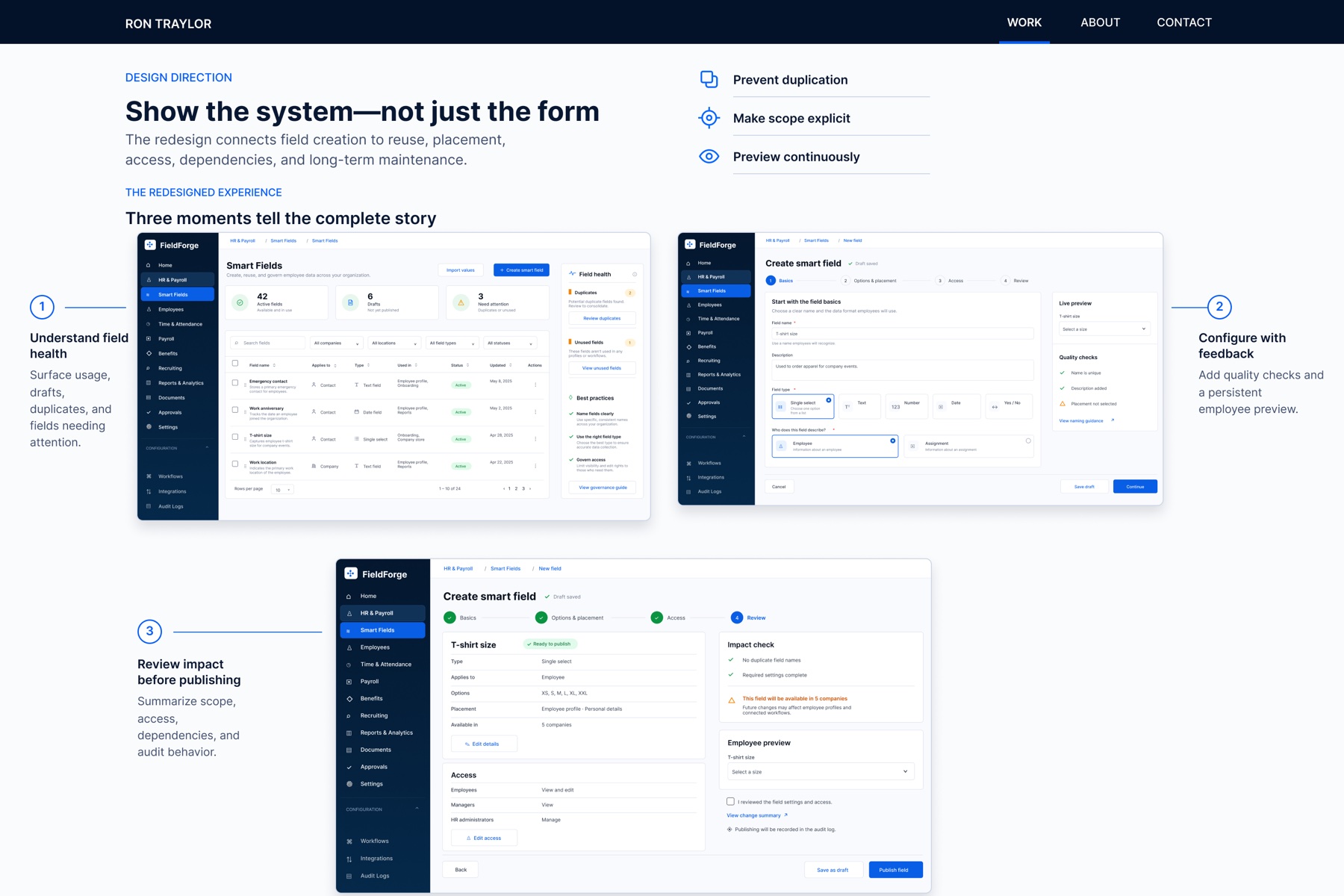1344x896 pixels.
Task: Click the Make scope explicit target icon
Action: pyautogui.click(x=709, y=118)
